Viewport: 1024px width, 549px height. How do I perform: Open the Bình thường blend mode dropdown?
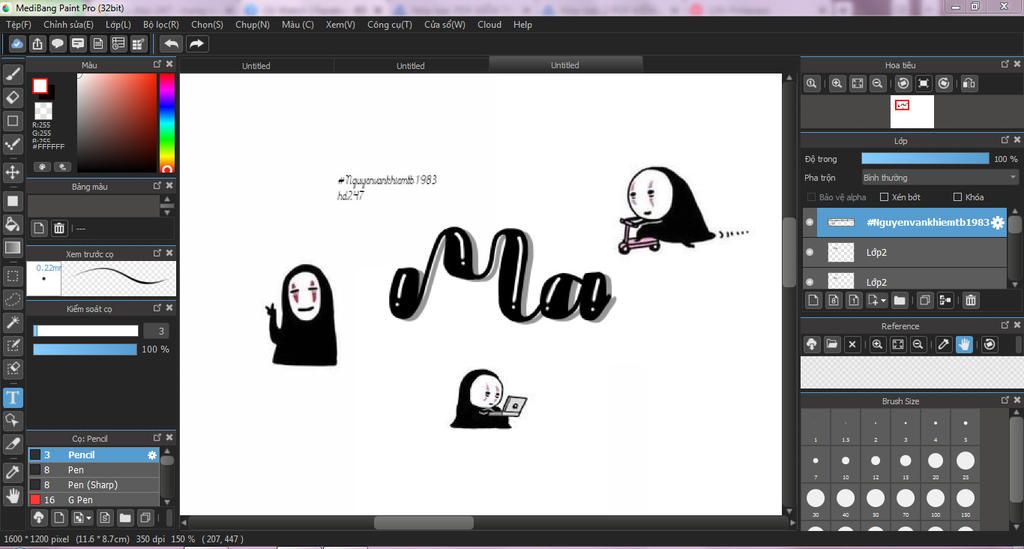939,178
